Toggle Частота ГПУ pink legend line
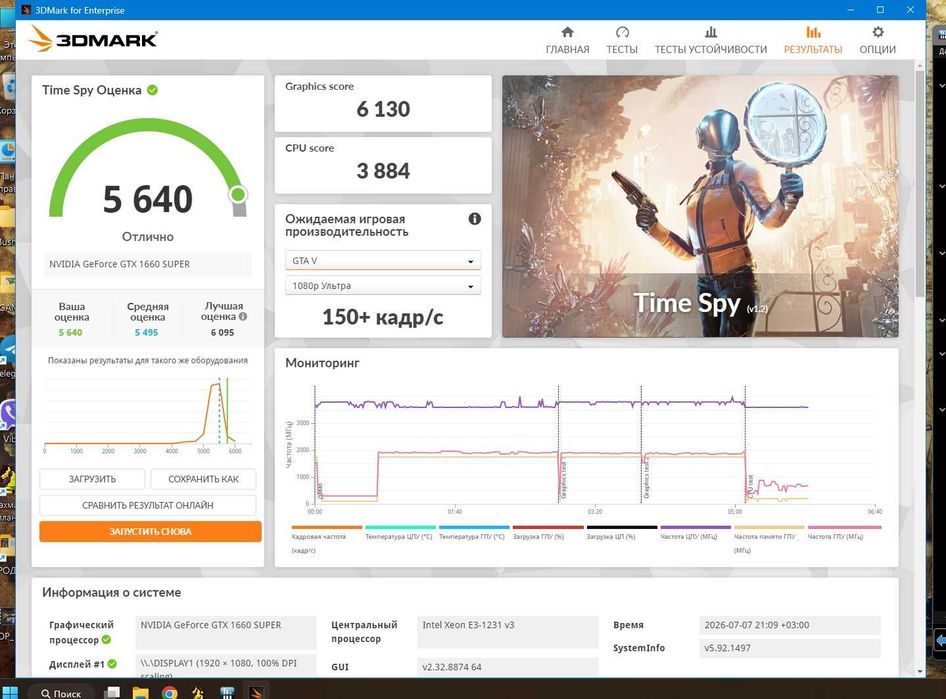The image size is (946, 699). [844, 527]
